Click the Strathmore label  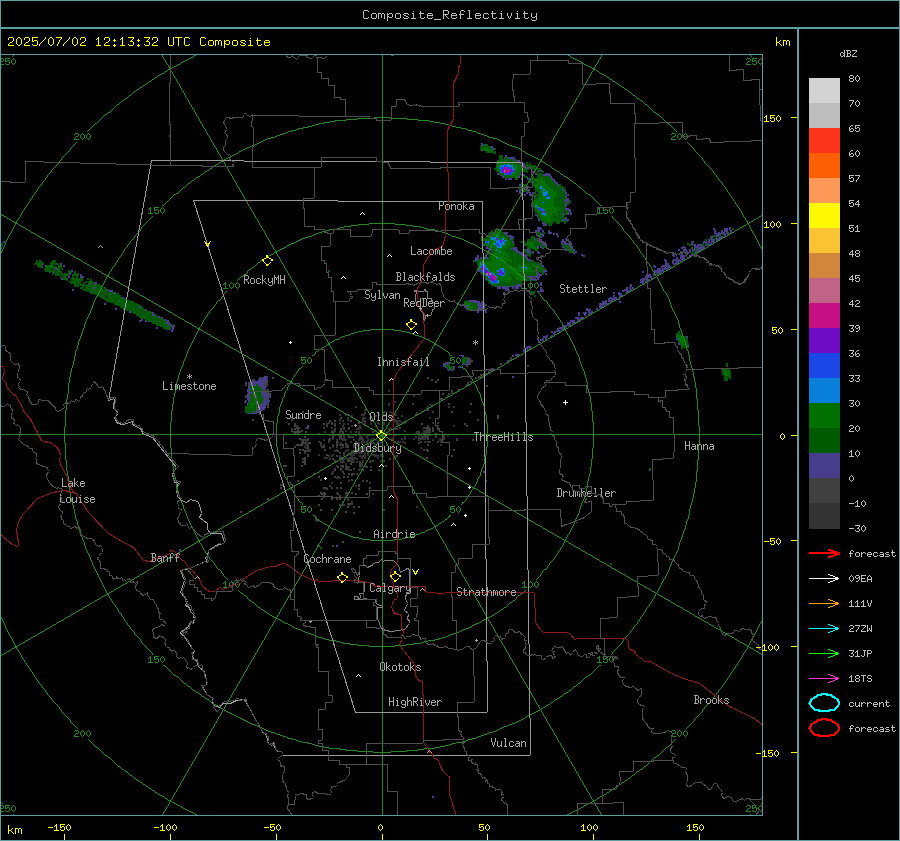point(486,592)
